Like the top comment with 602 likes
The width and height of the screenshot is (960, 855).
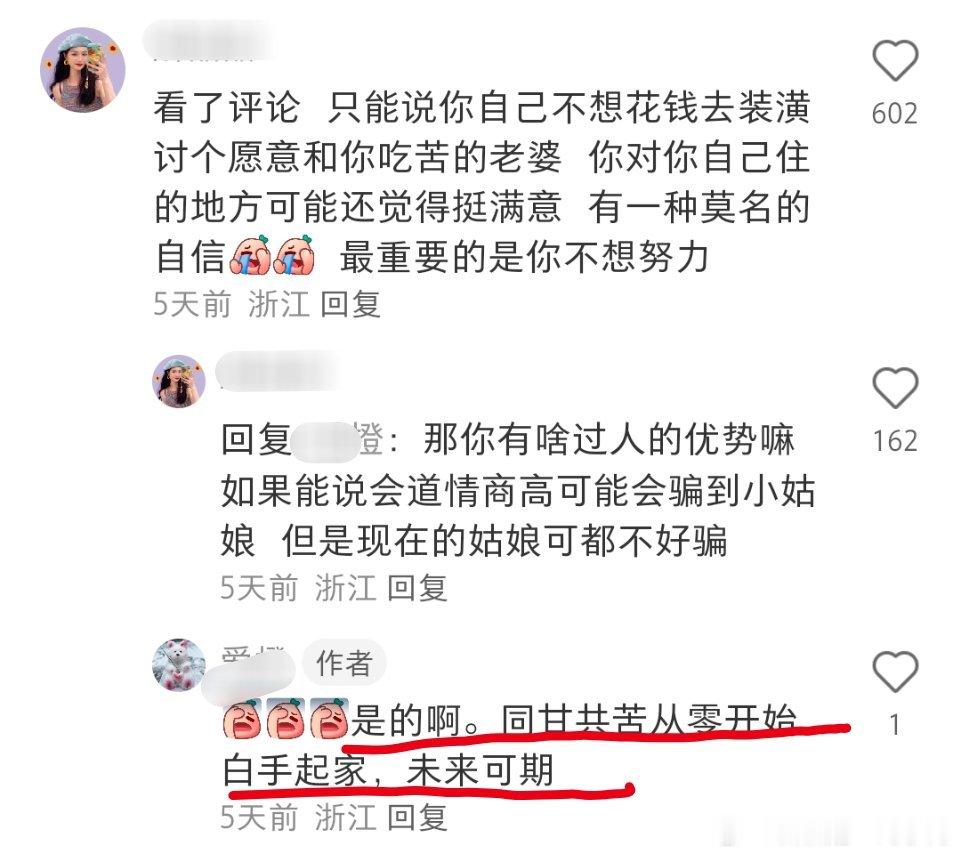click(x=895, y=60)
